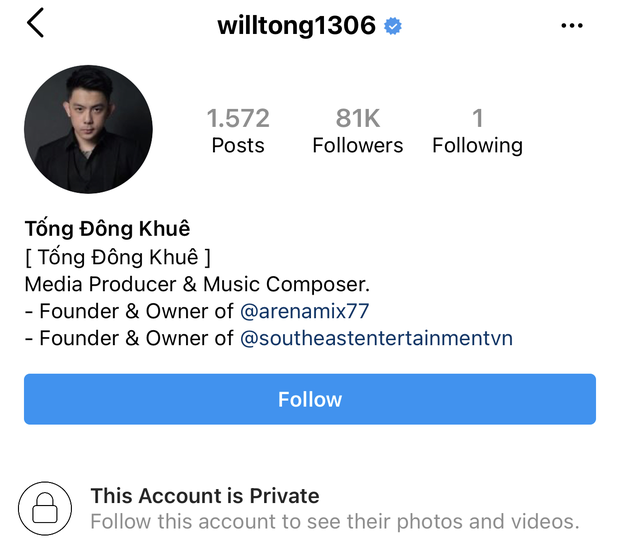
Task: Click the bracketed [ Tống Đông Khuê ] line
Action: [117, 257]
